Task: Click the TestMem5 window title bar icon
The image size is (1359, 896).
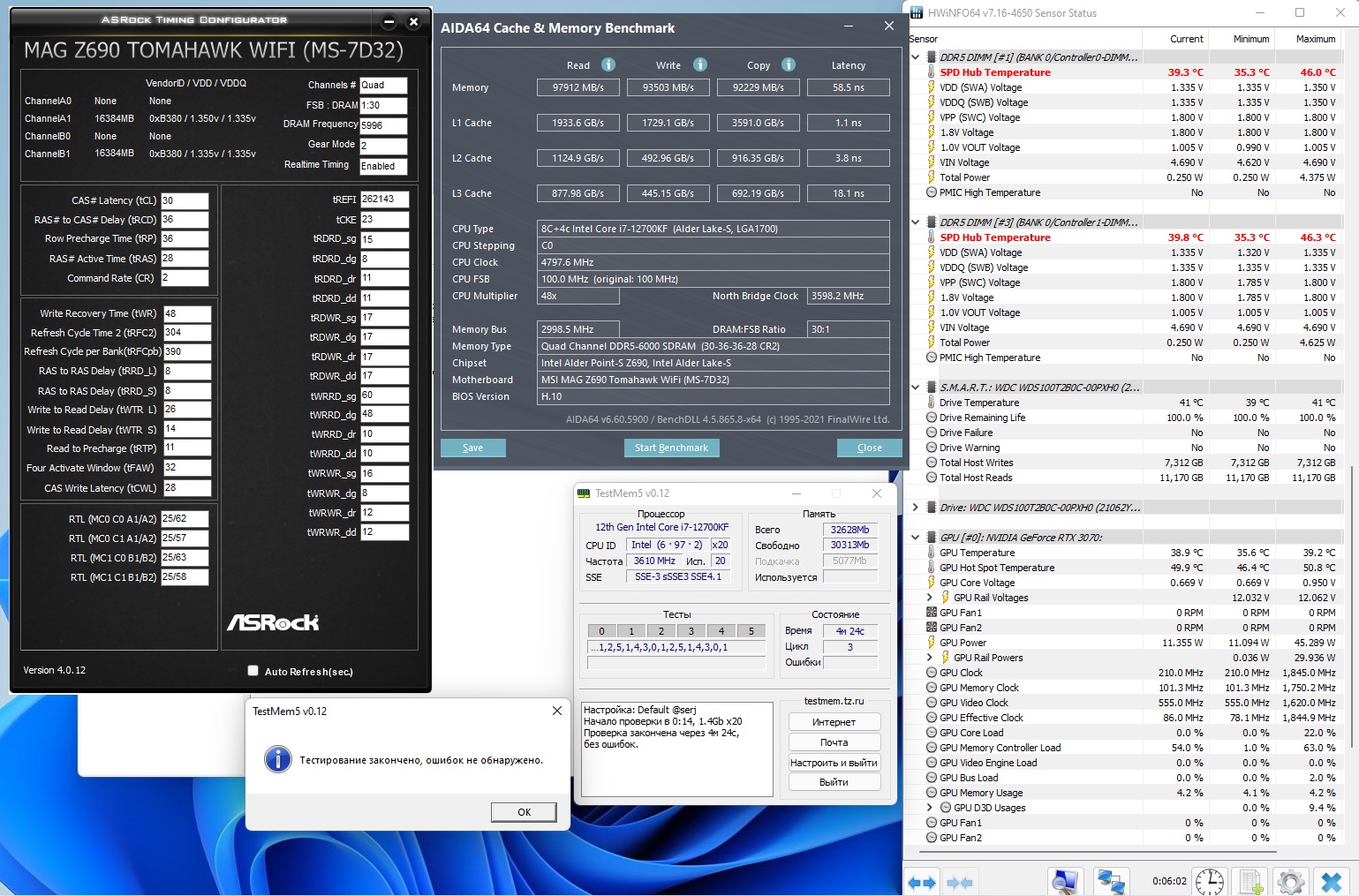Action: (584, 493)
